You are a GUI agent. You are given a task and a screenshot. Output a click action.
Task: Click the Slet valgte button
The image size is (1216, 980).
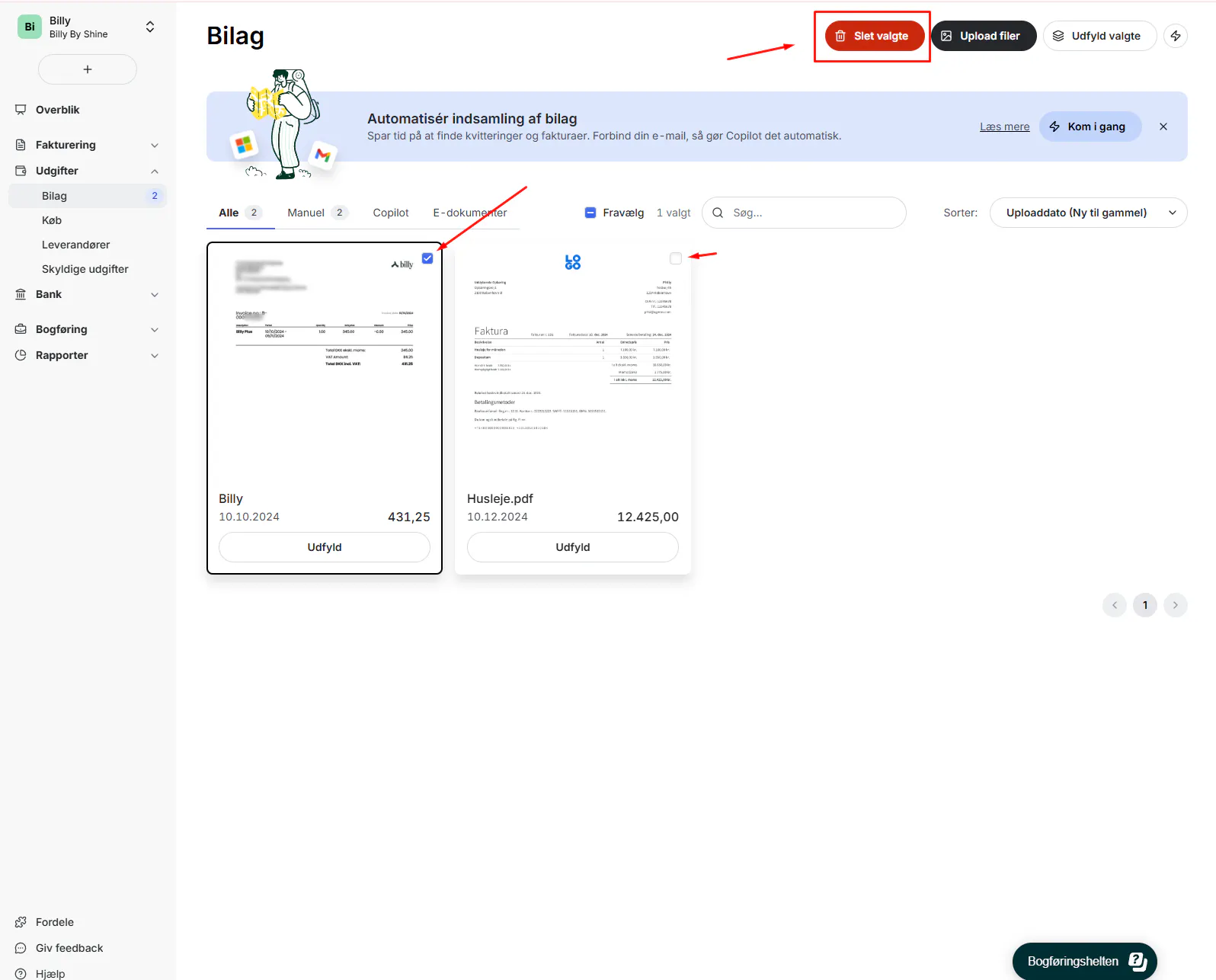(x=875, y=36)
